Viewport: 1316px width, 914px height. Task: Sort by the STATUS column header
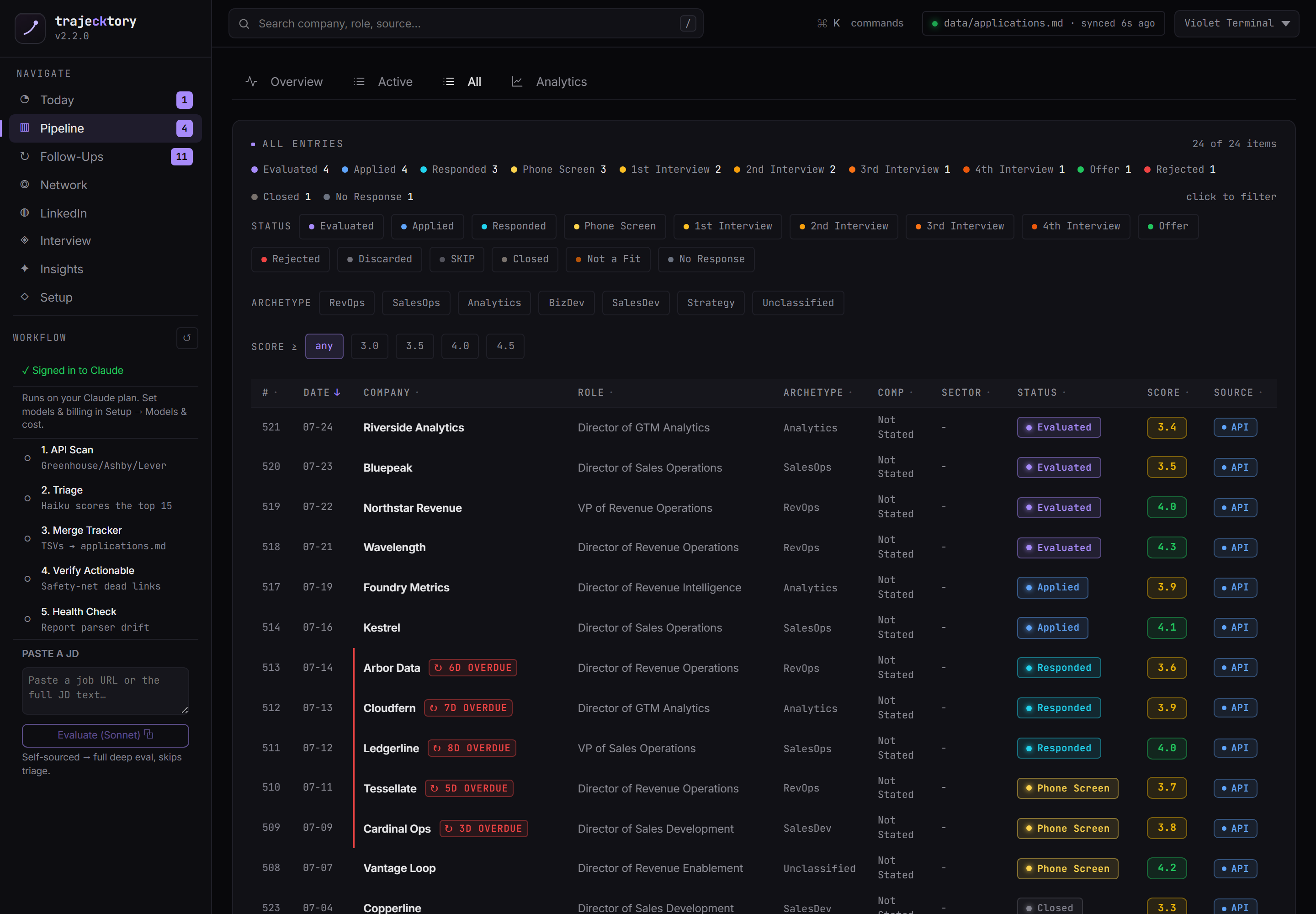(x=1041, y=392)
